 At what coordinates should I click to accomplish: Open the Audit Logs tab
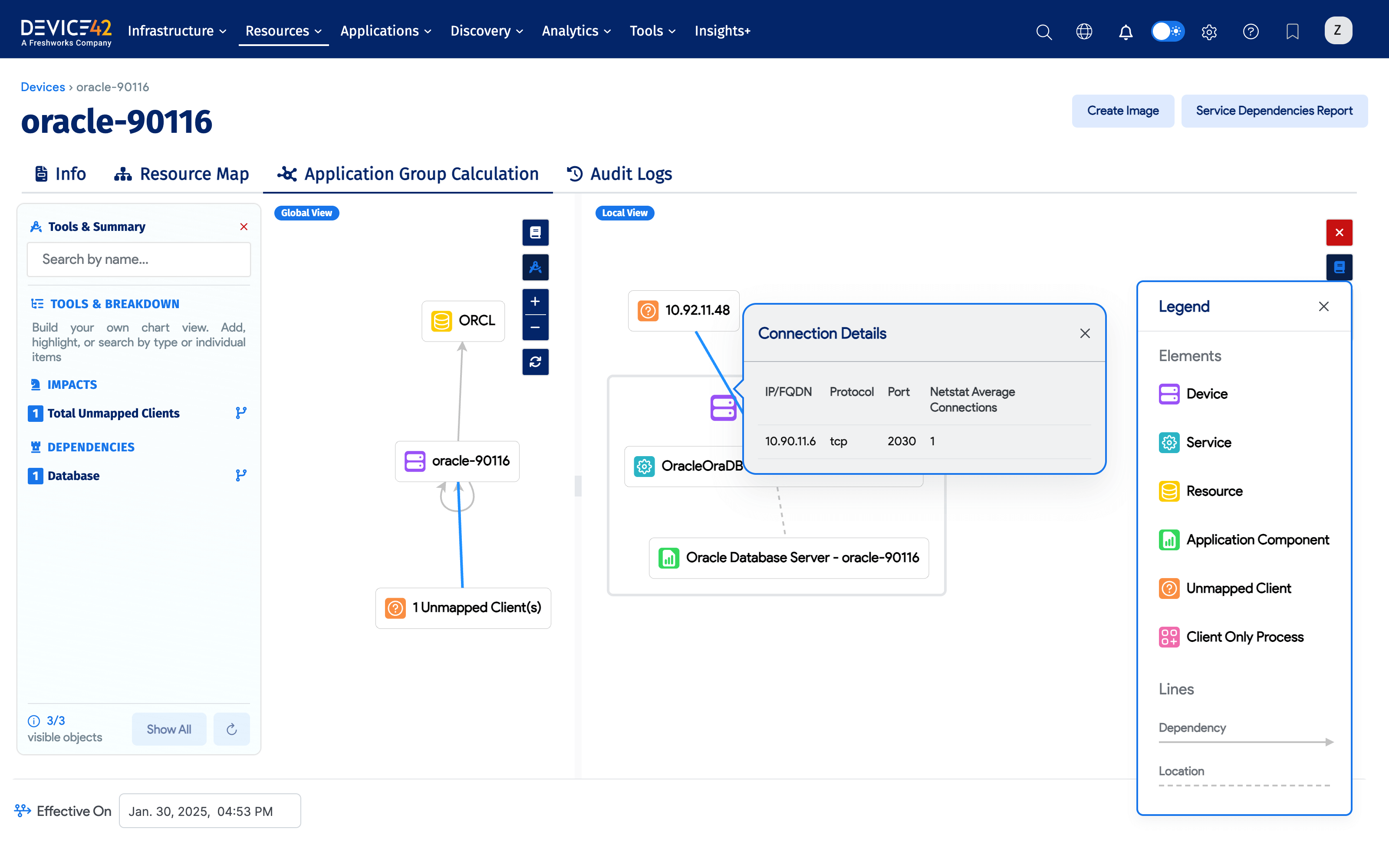pyautogui.click(x=619, y=174)
